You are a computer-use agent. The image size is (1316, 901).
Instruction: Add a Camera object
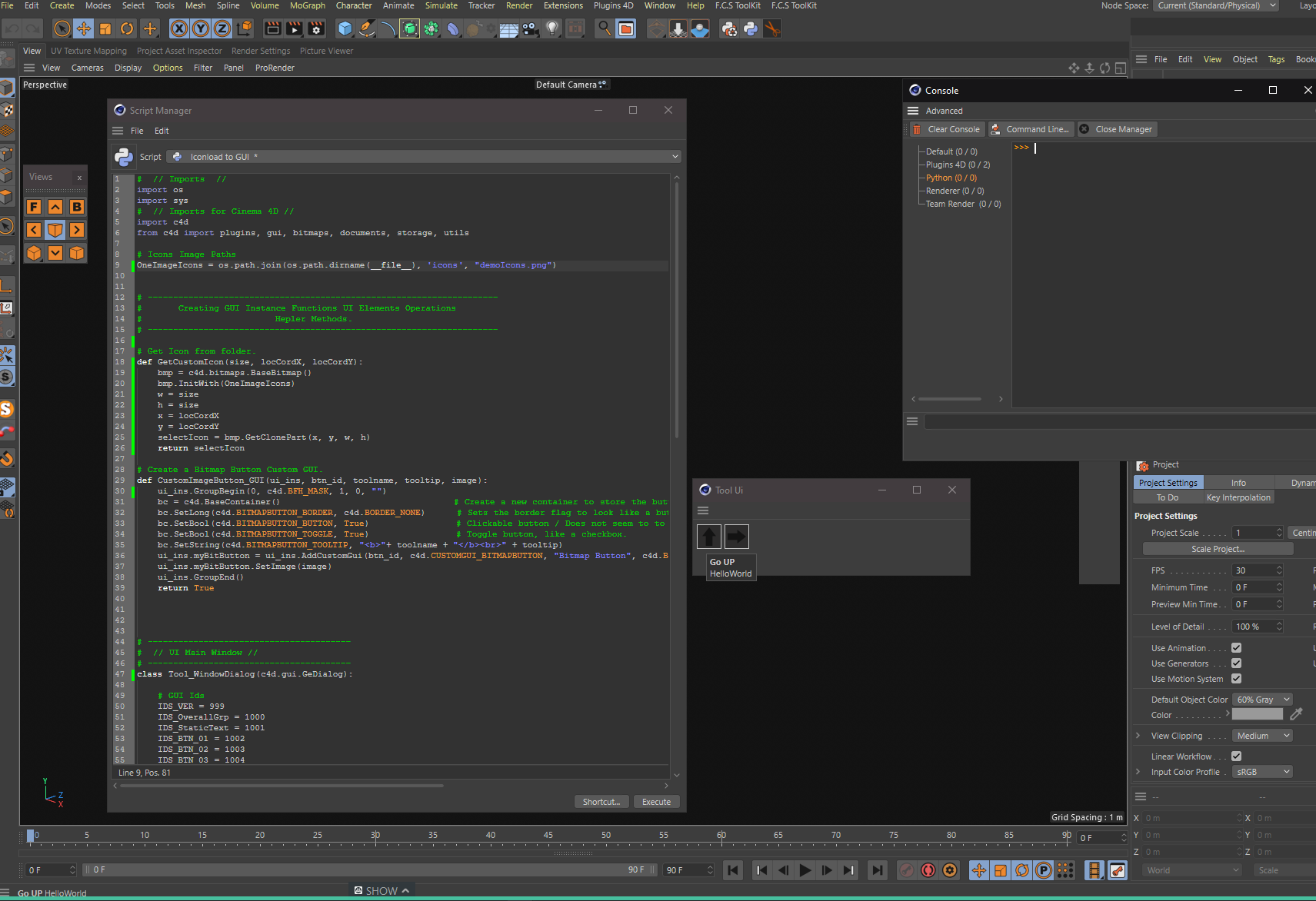tap(531, 29)
